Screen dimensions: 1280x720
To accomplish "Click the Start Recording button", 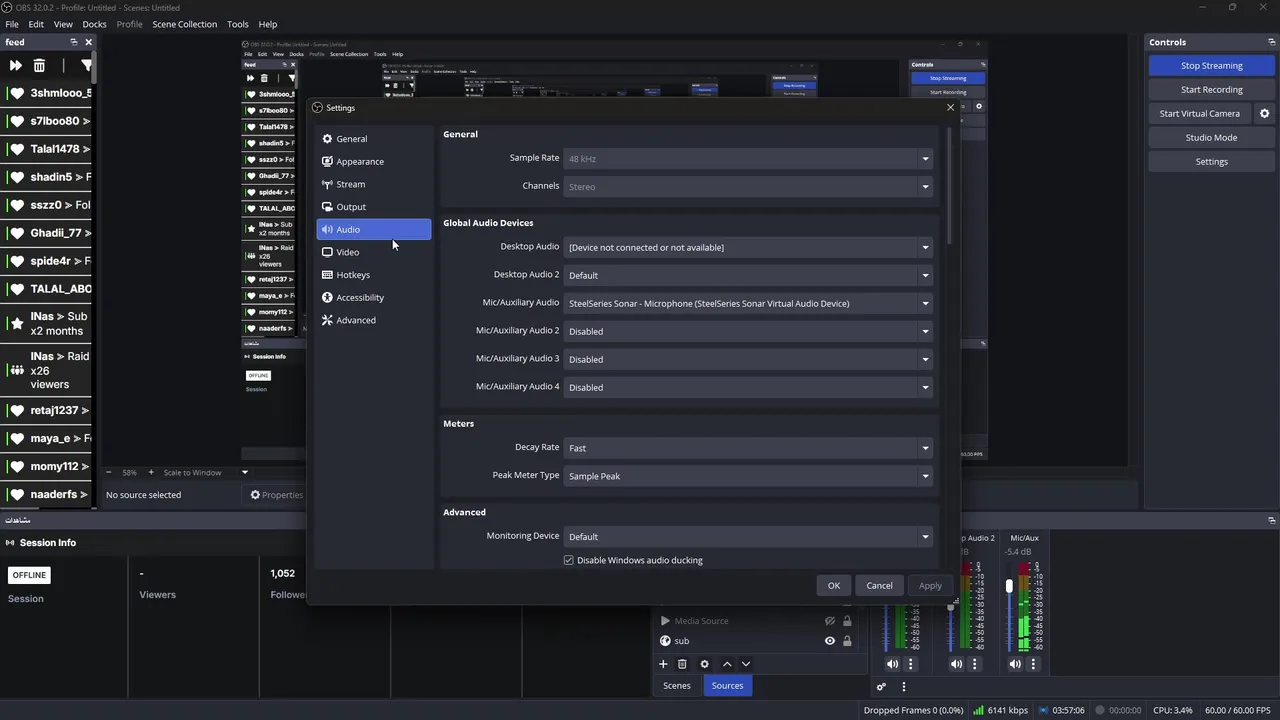I will pyautogui.click(x=1211, y=90).
